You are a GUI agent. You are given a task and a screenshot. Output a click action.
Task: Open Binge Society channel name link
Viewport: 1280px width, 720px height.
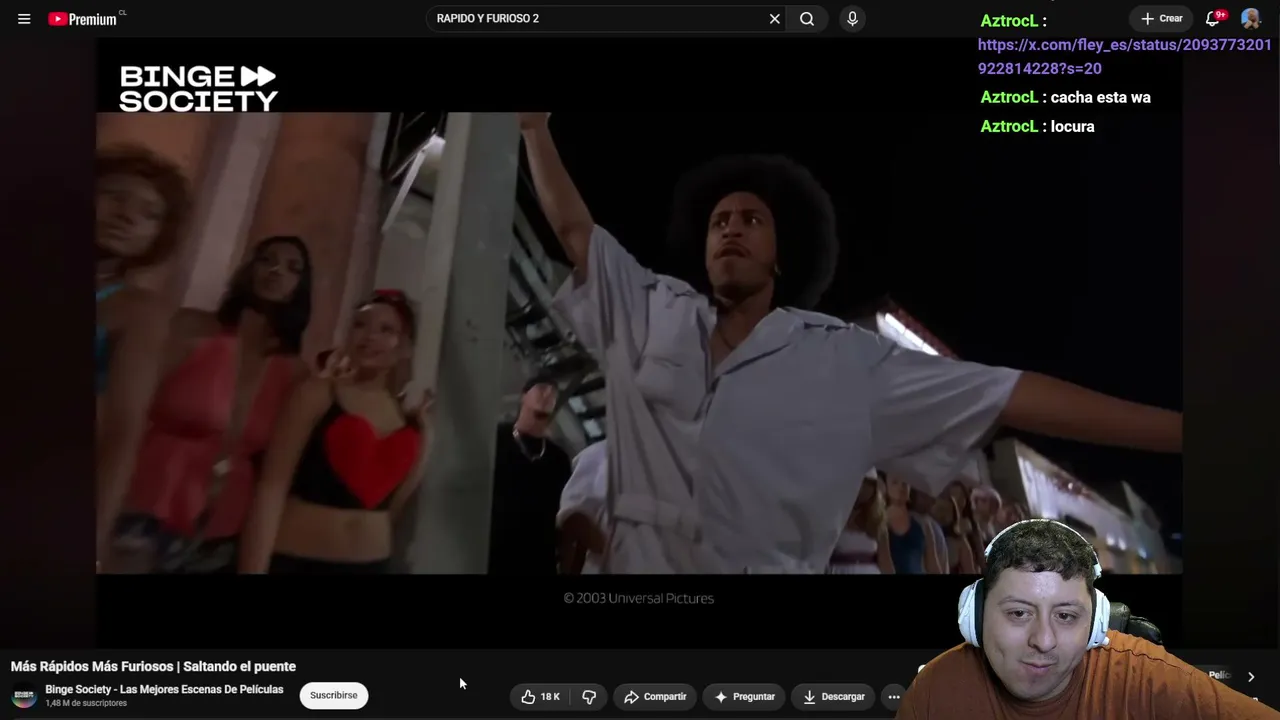[164, 690]
